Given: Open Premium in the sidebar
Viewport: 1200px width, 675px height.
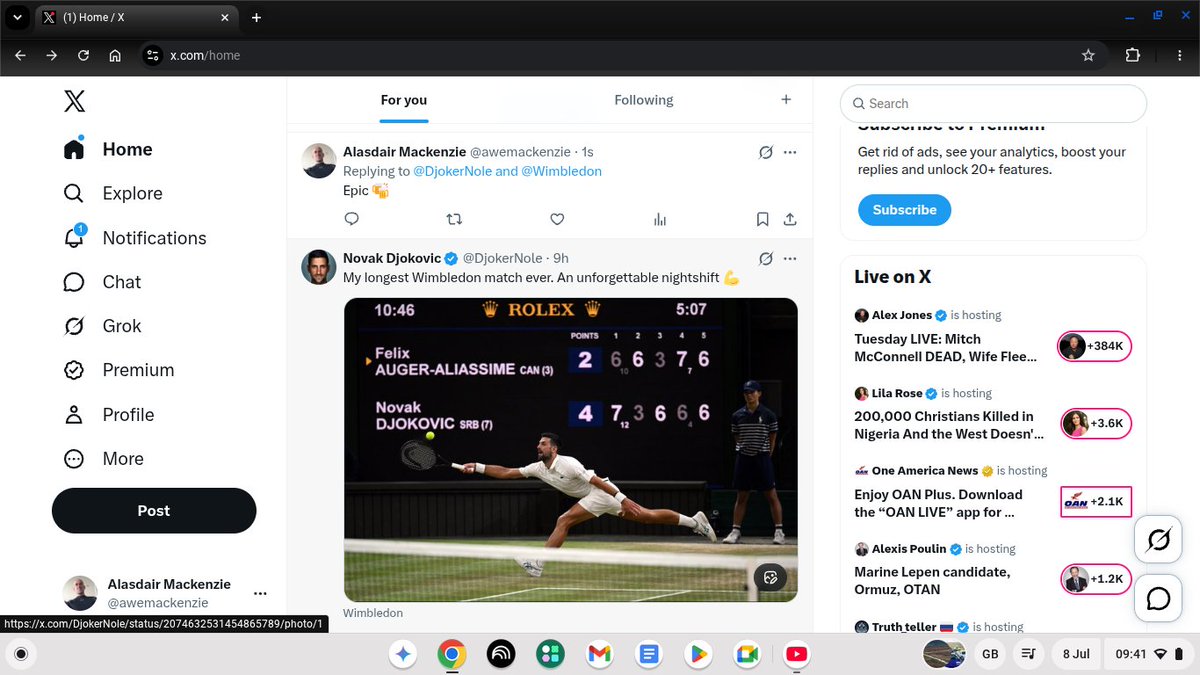Looking at the screenshot, I should coord(119,370).
